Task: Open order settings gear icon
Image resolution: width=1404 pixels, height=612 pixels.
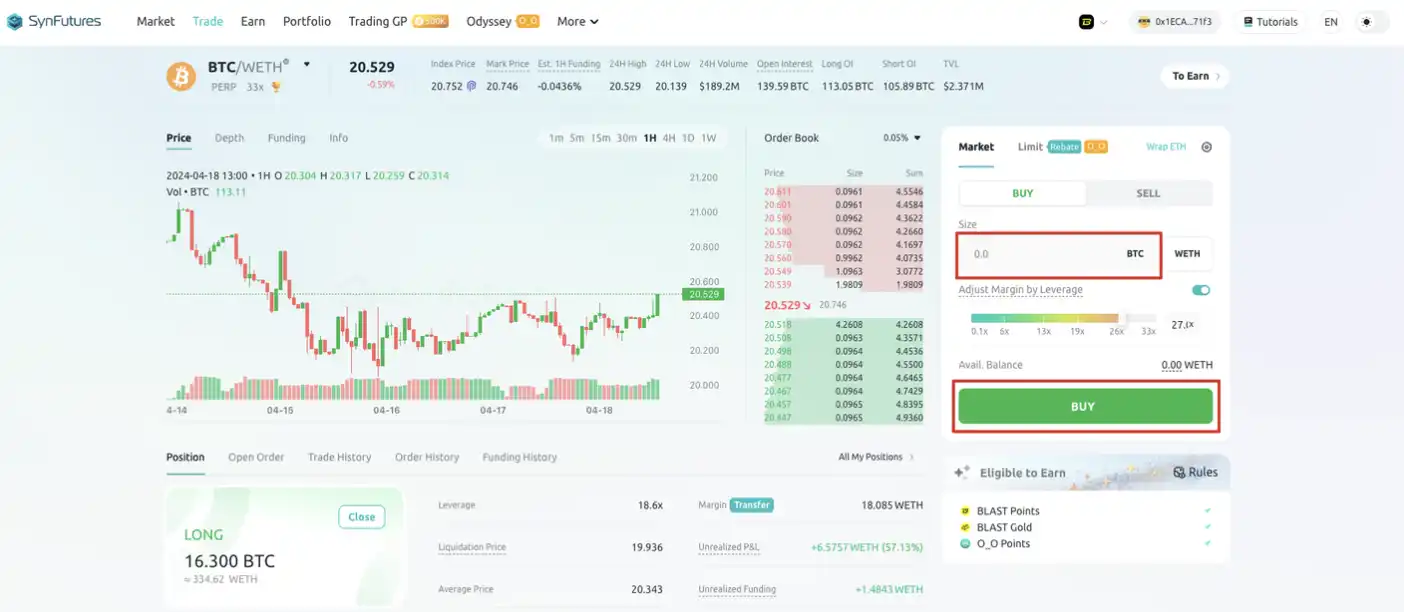Action: pos(1206,147)
